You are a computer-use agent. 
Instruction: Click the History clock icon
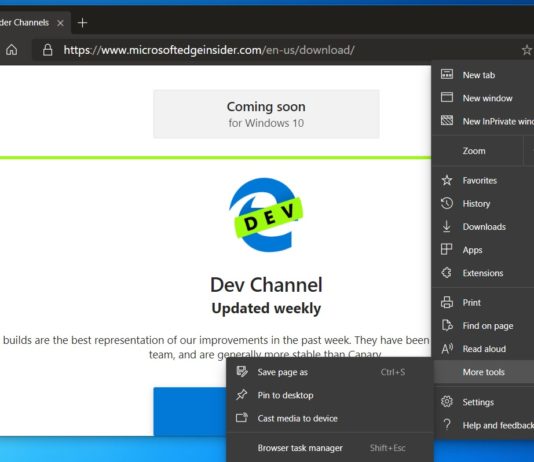pyautogui.click(x=447, y=203)
